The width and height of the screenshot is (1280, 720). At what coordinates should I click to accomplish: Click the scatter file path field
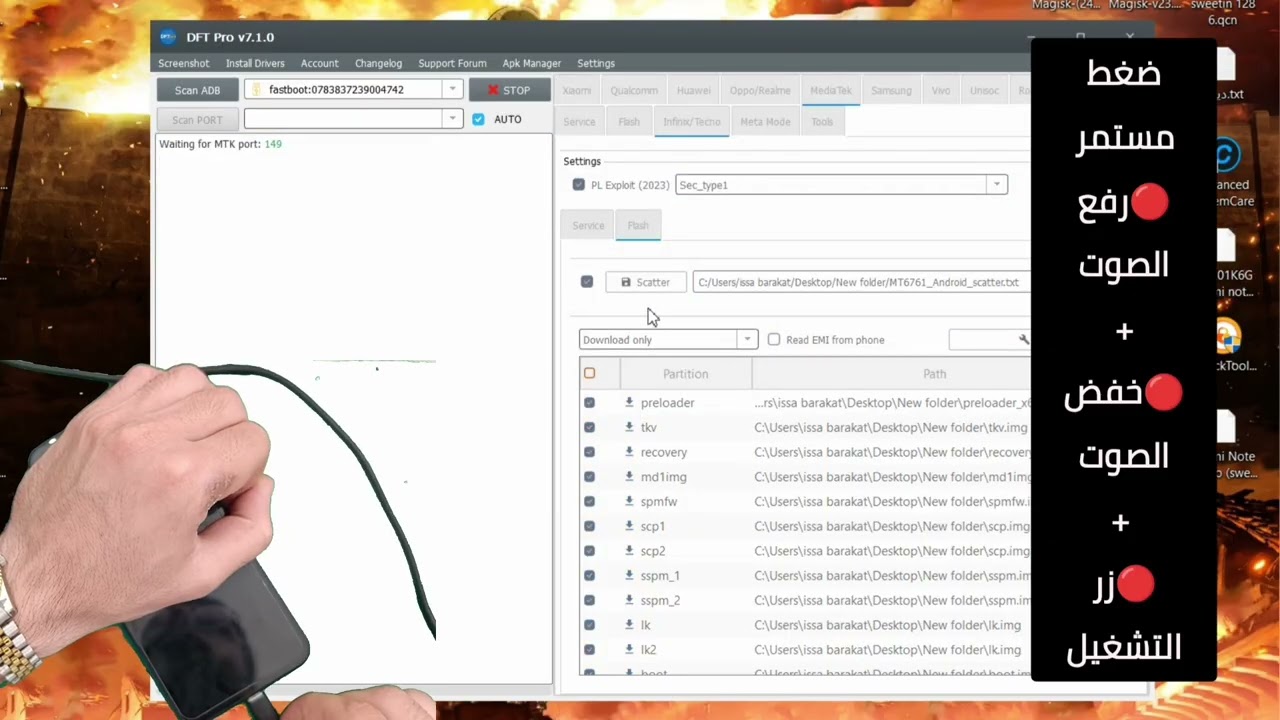[861, 282]
